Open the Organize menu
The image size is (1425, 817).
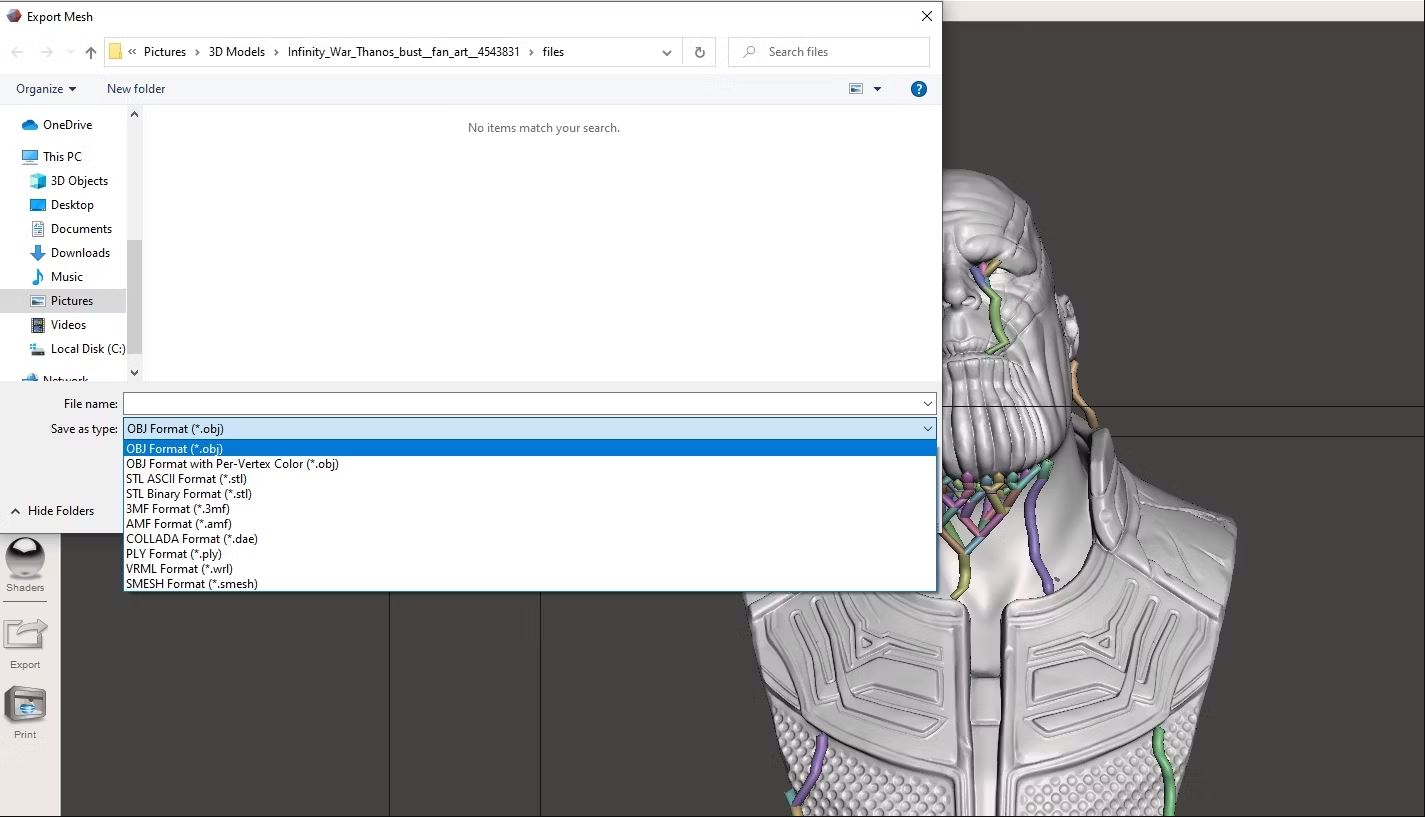click(46, 89)
